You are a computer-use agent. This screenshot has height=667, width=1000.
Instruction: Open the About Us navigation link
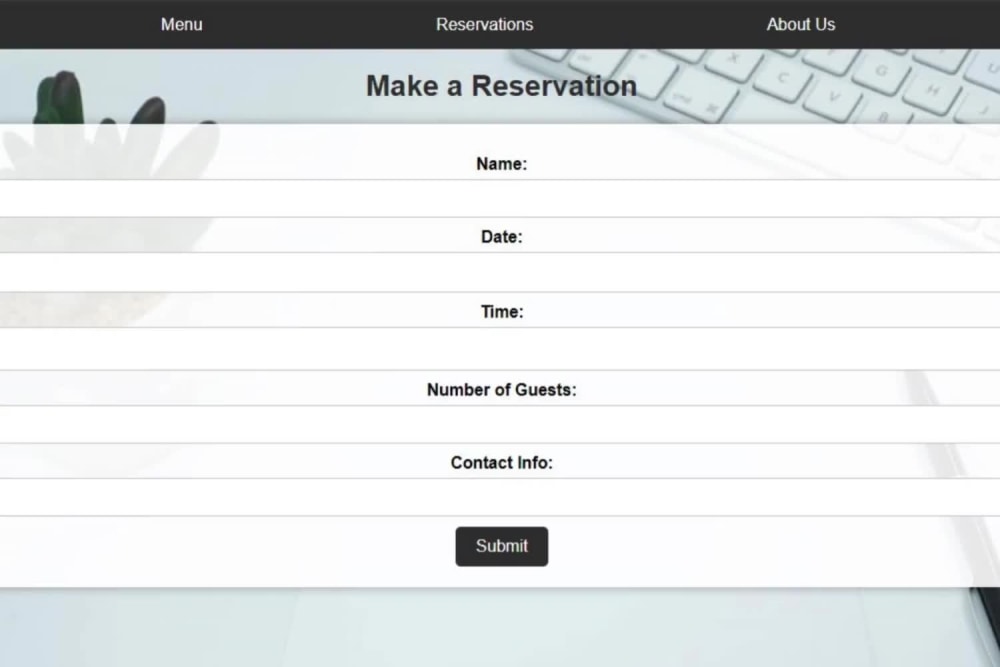click(801, 24)
